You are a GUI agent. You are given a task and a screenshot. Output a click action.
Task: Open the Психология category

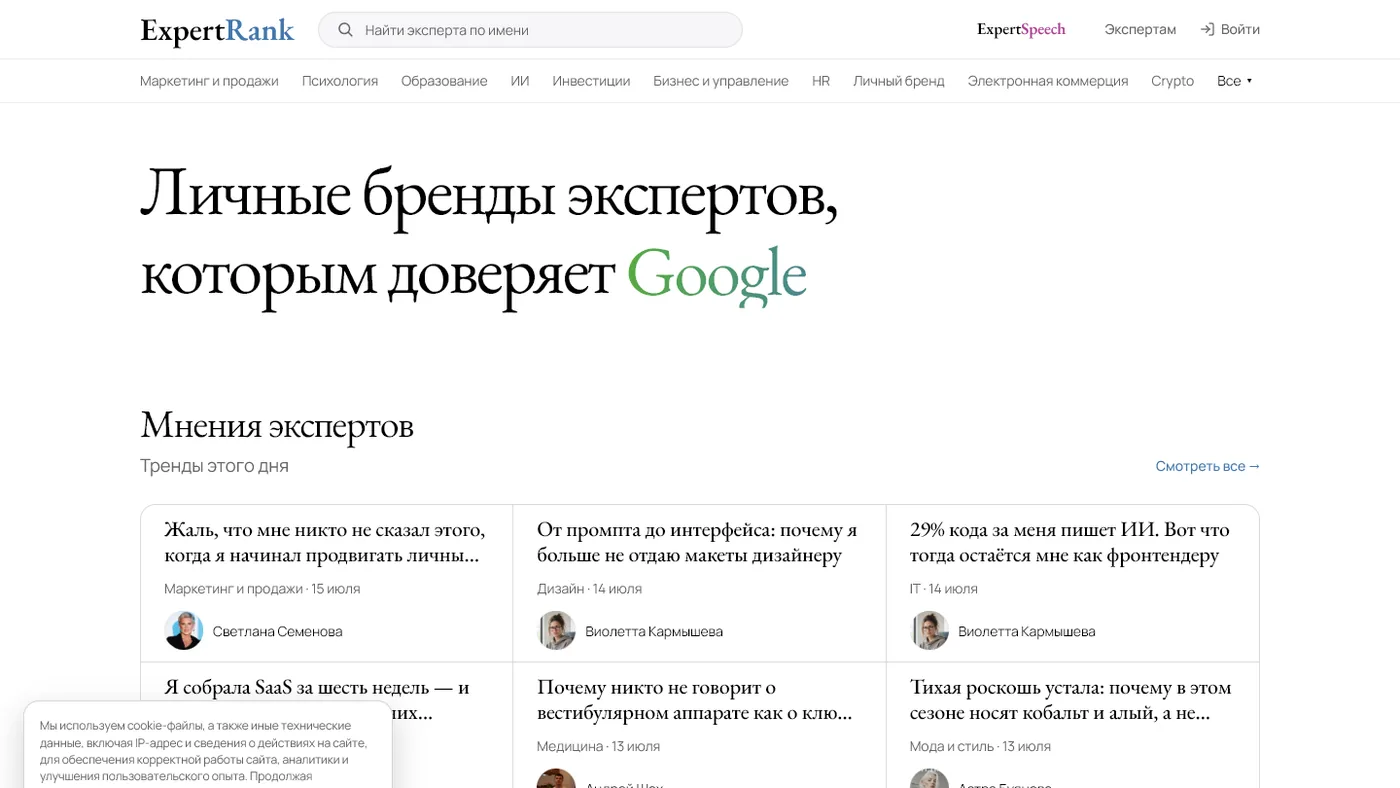pyautogui.click(x=340, y=81)
